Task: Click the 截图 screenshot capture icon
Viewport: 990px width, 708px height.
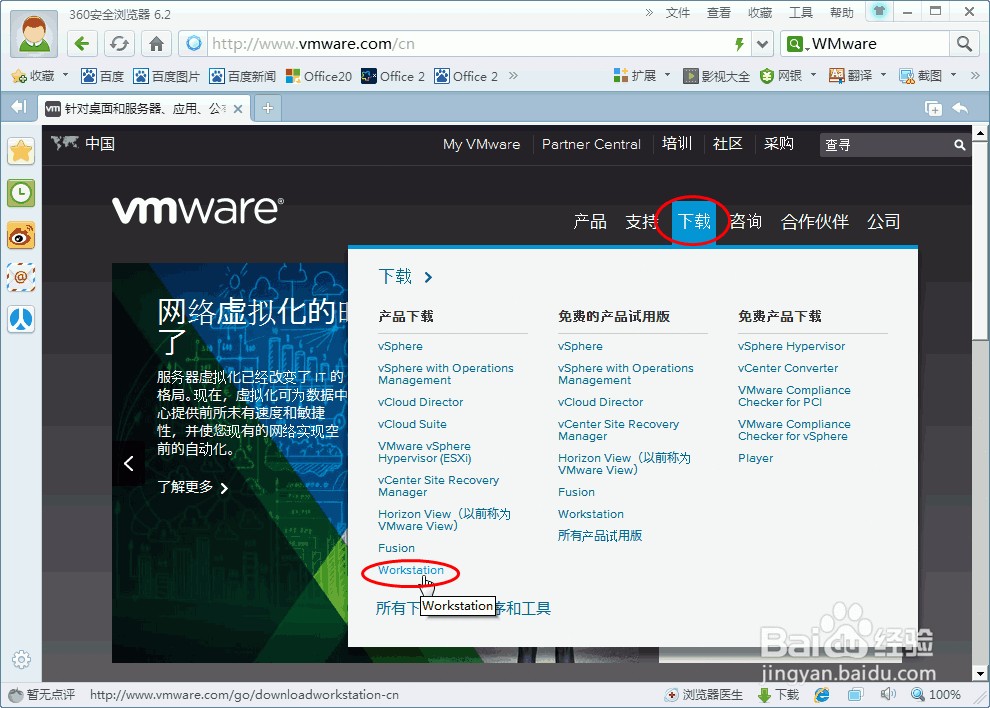Action: pos(919,75)
